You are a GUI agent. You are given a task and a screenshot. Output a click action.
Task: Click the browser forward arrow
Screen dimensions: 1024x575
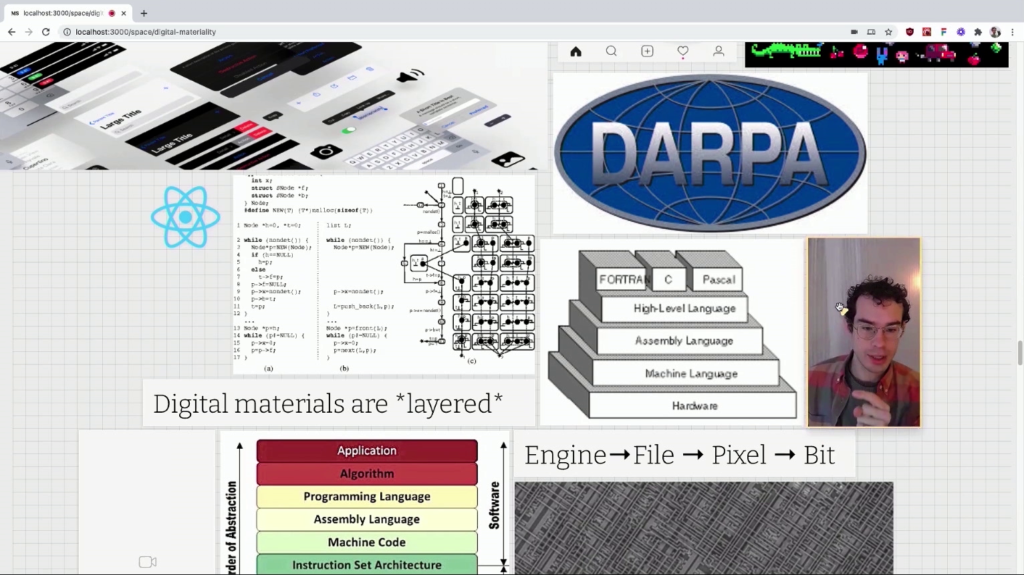(x=28, y=31)
